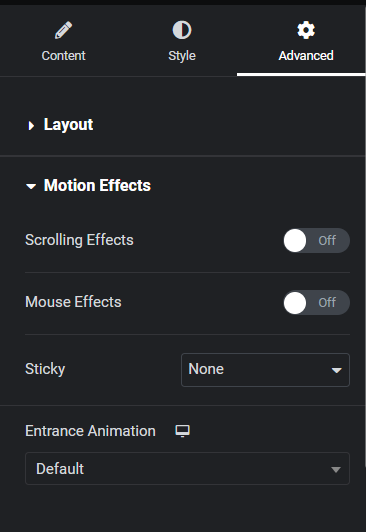Open the Entrance Animation Default dropdown
366x532 pixels.
(x=187, y=469)
